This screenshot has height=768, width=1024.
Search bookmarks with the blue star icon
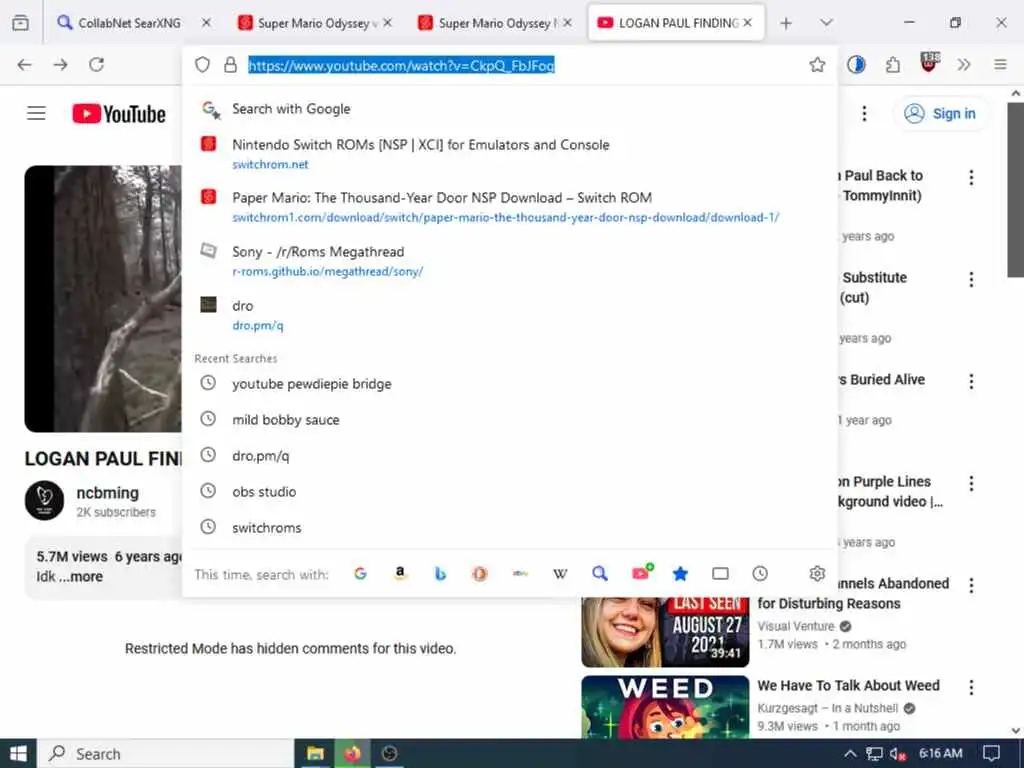[680, 573]
